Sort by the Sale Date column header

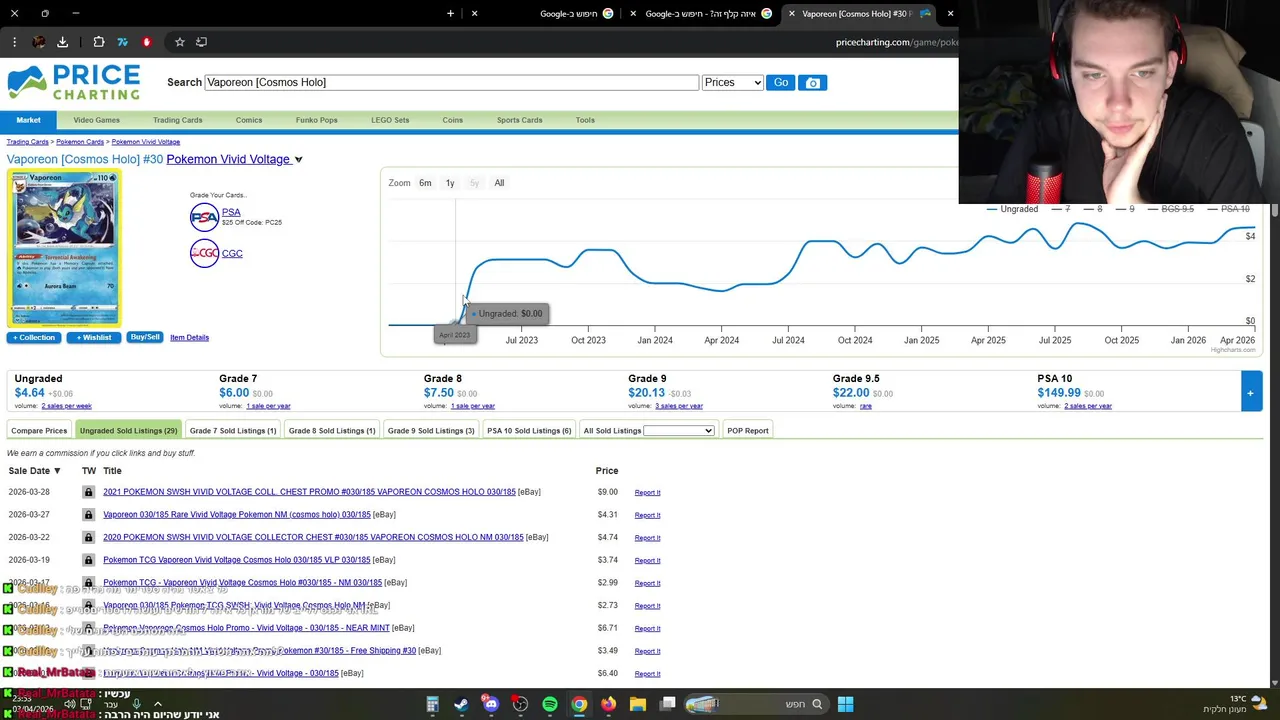click(x=34, y=471)
